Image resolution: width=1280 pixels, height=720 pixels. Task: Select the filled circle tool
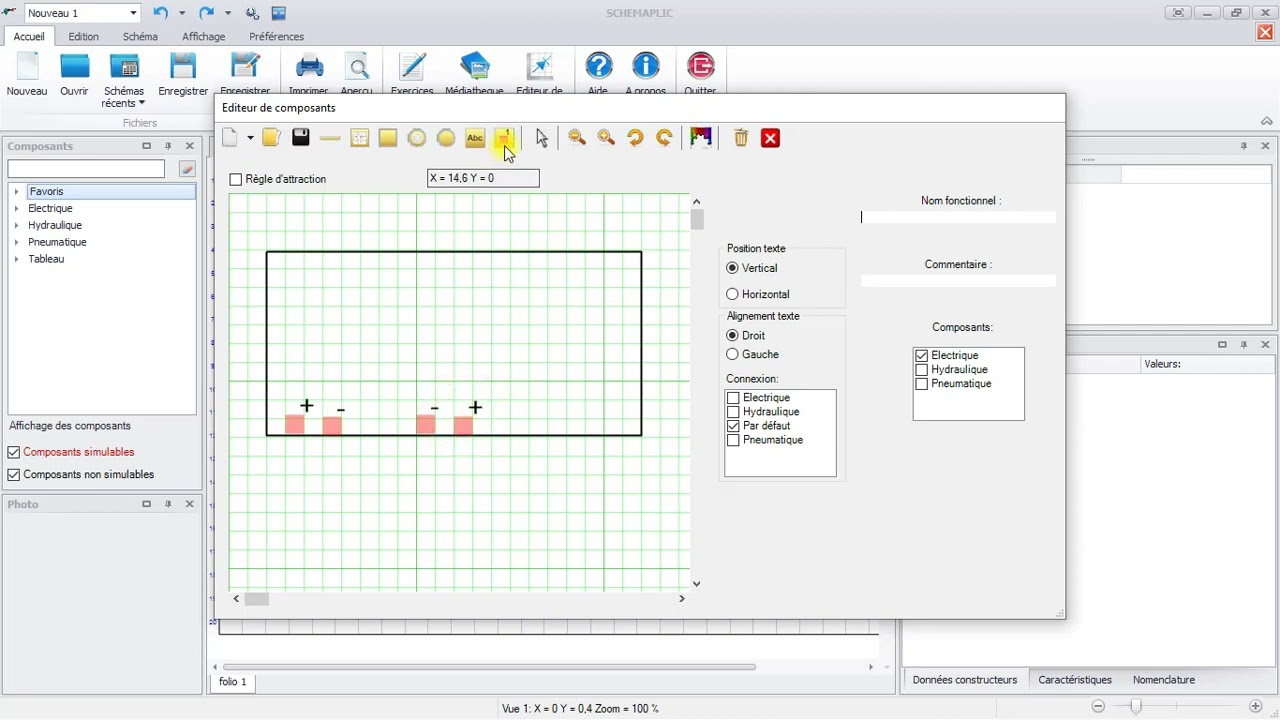(446, 138)
